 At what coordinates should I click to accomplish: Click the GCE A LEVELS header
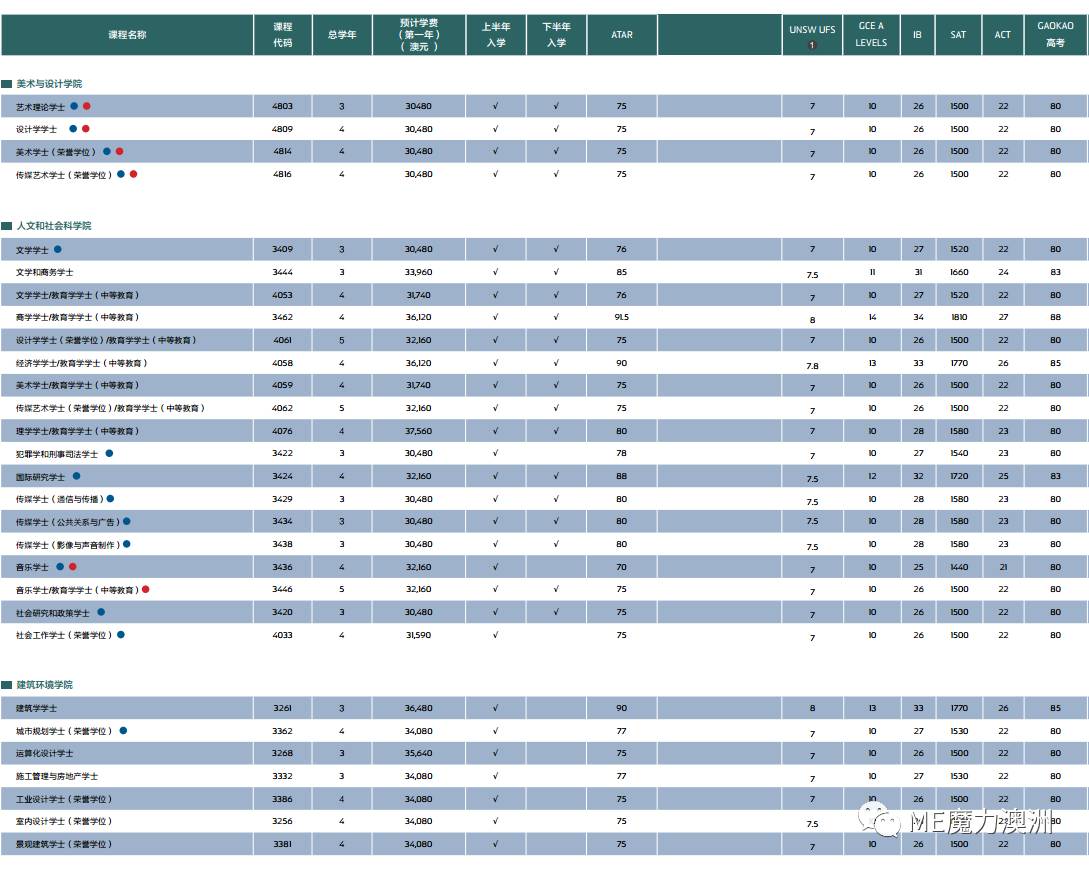tap(871, 35)
